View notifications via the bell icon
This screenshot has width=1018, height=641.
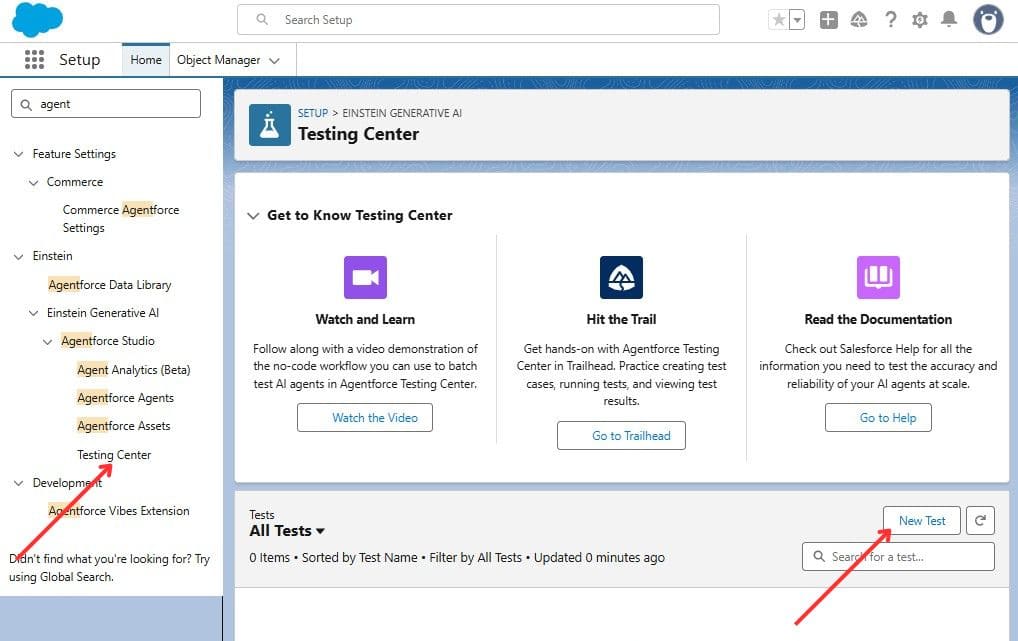coord(949,20)
